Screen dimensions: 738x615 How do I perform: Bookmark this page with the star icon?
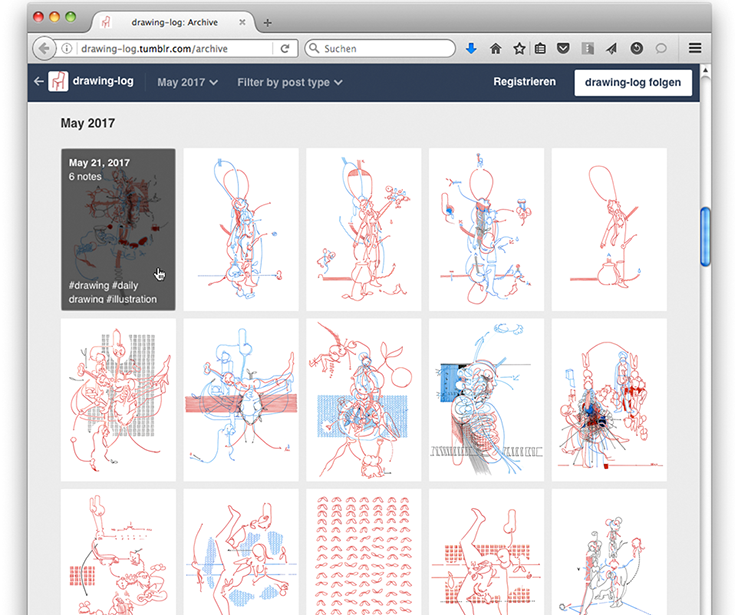point(519,48)
